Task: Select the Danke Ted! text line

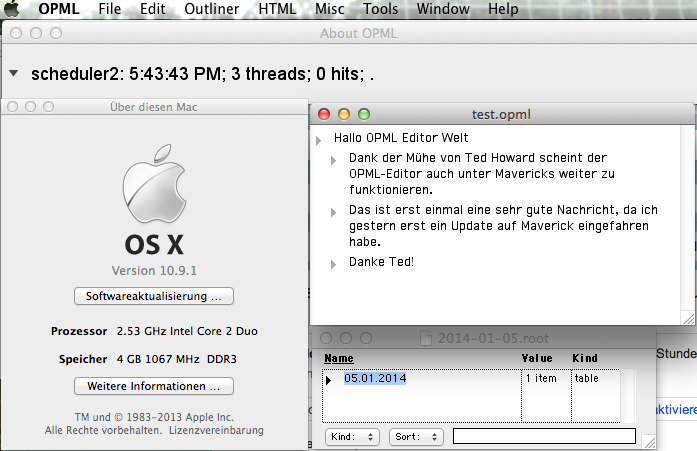Action: point(381,262)
